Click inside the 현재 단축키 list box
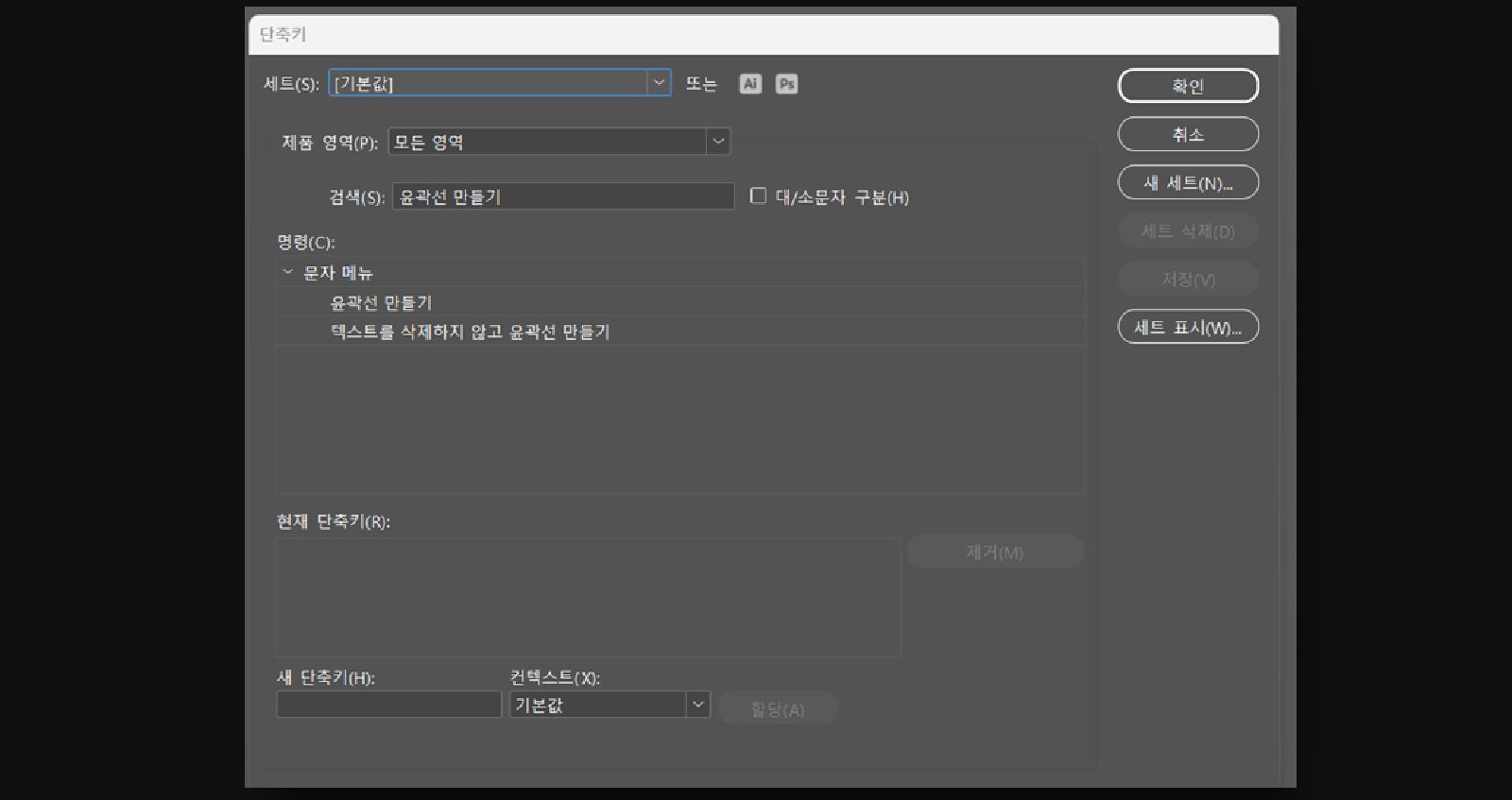 coord(588,597)
